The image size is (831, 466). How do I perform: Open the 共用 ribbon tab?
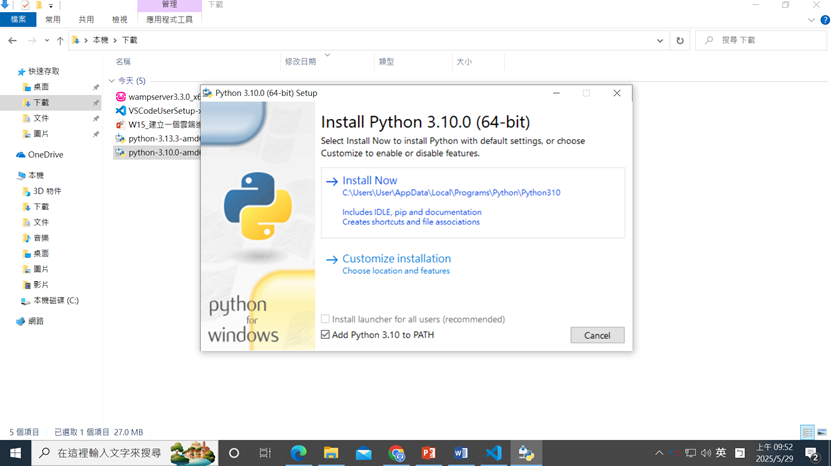tap(86, 20)
